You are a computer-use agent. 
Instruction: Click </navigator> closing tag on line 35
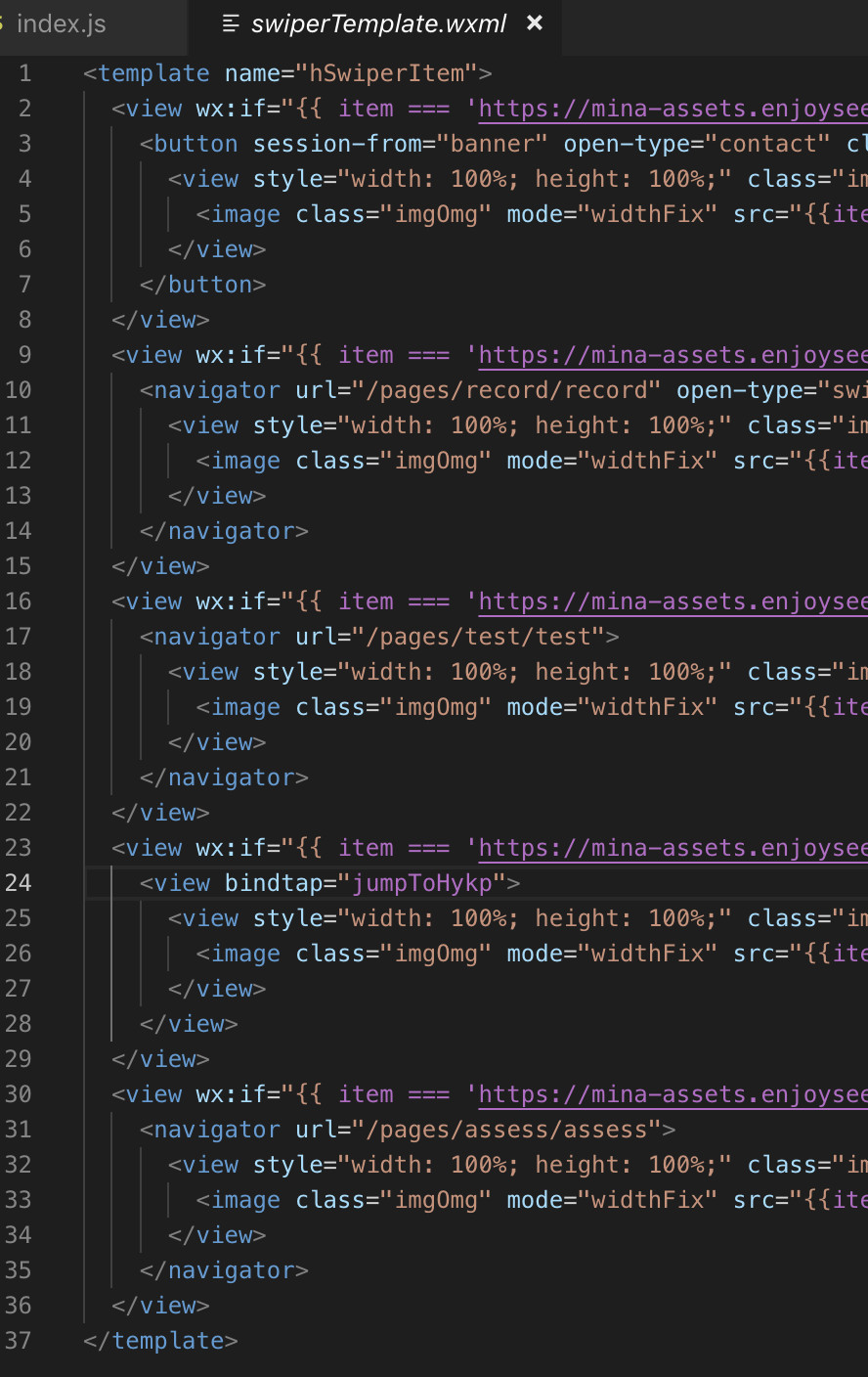(x=225, y=1270)
